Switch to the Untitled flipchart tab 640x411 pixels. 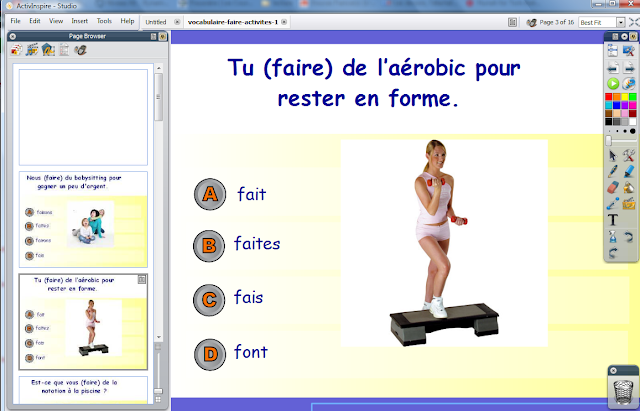[156, 22]
